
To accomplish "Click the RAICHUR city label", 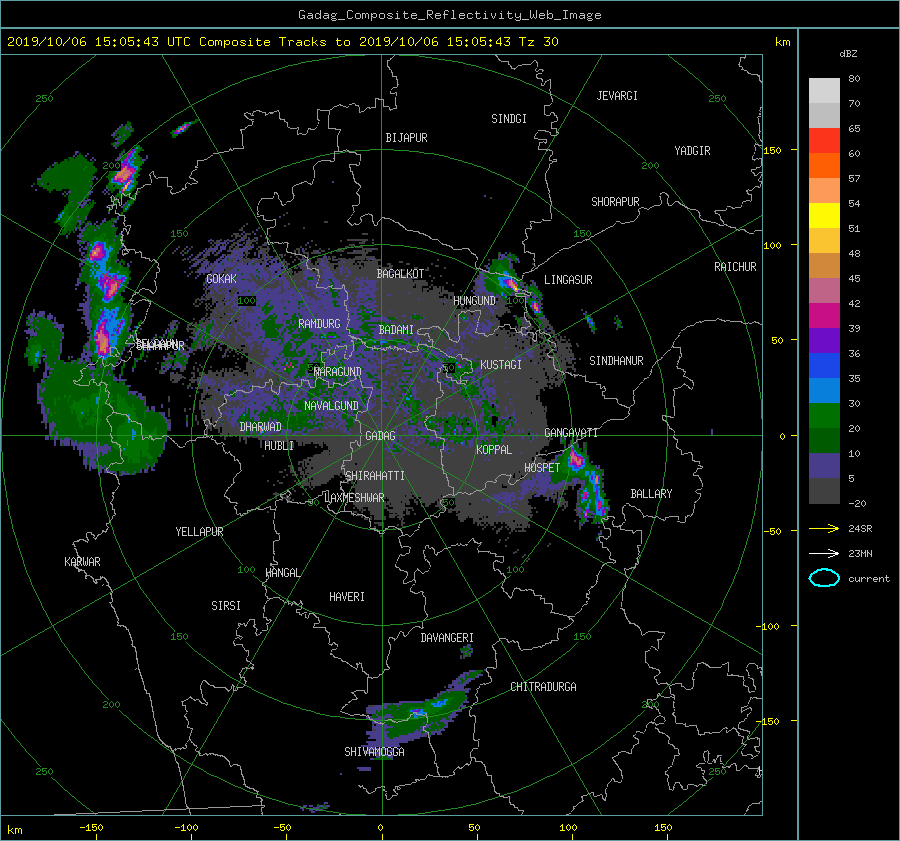I will tap(735, 267).
